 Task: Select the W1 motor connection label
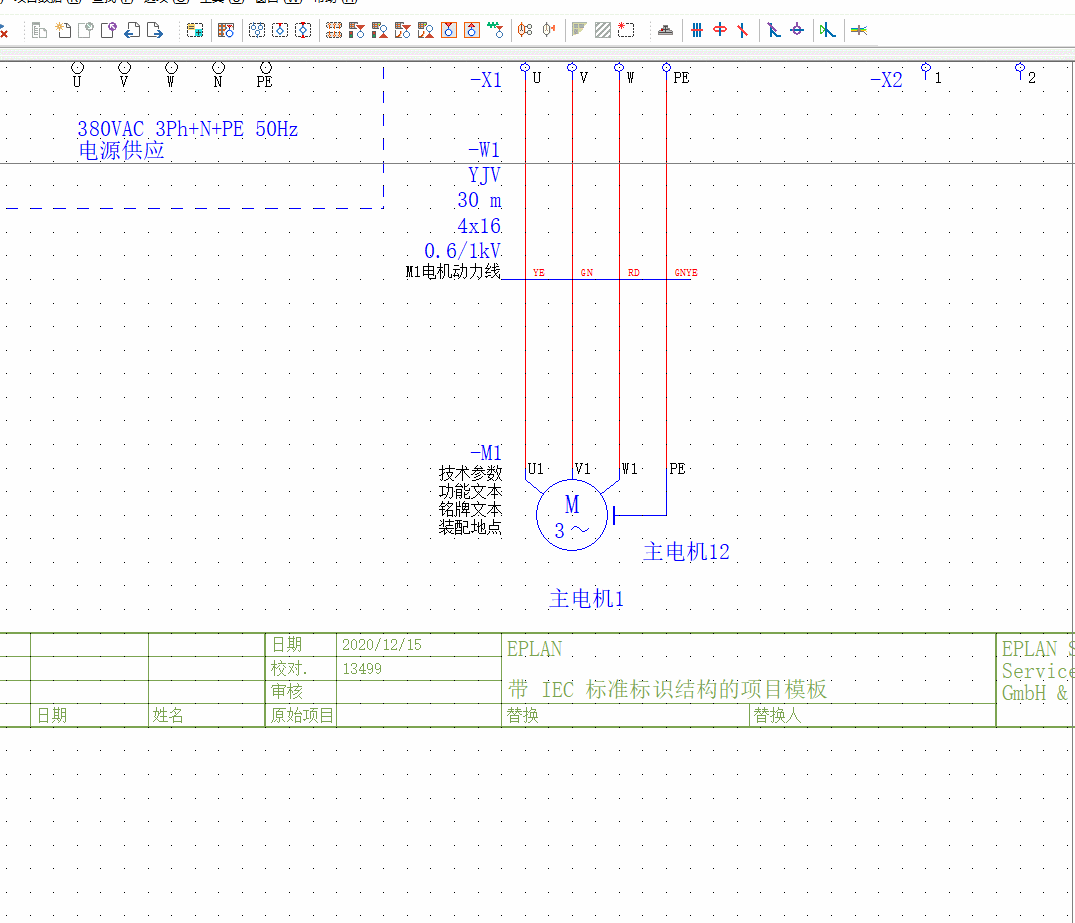click(629, 469)
